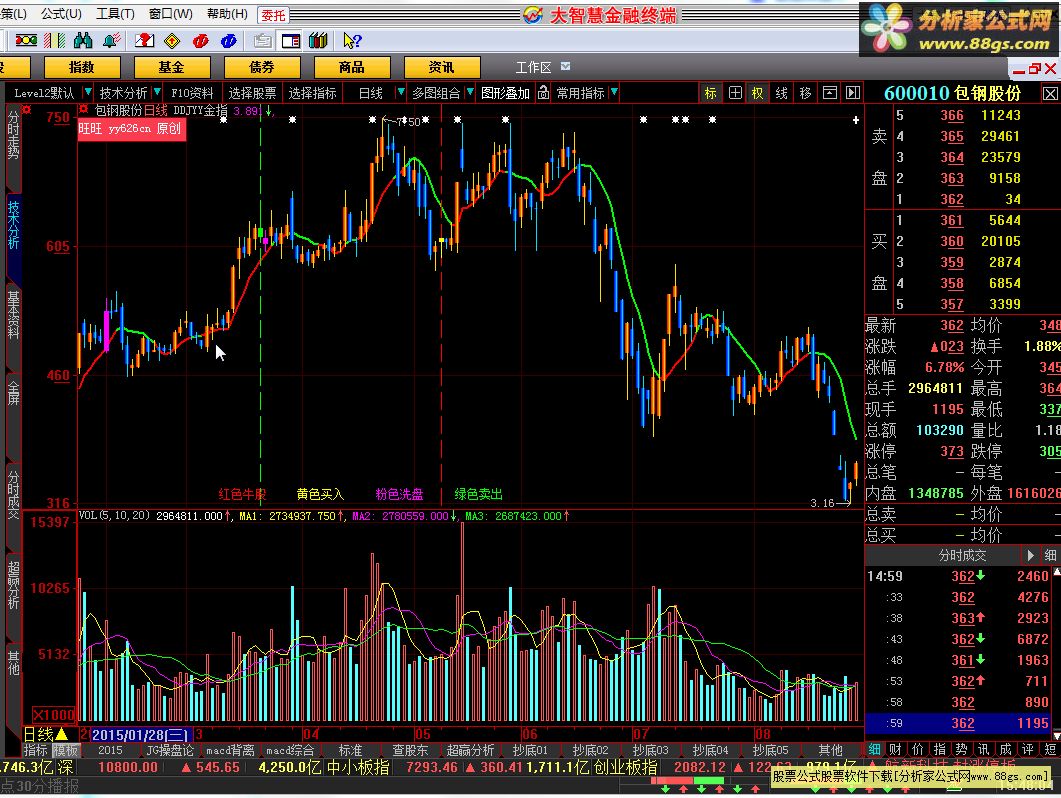Open the 窗口(W) menu
This screenshot has width=1061, height=798.
[x=171, y=14]
